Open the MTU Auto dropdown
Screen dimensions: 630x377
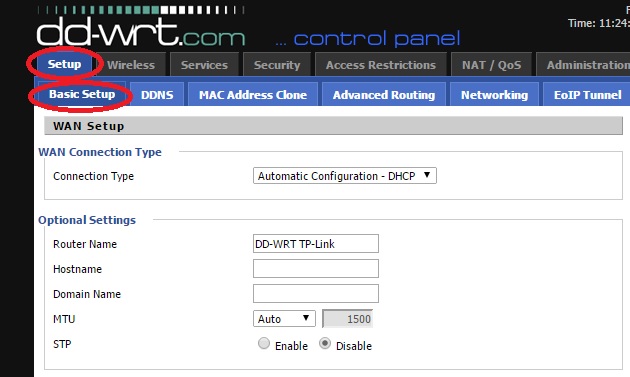tap(284, 319)
